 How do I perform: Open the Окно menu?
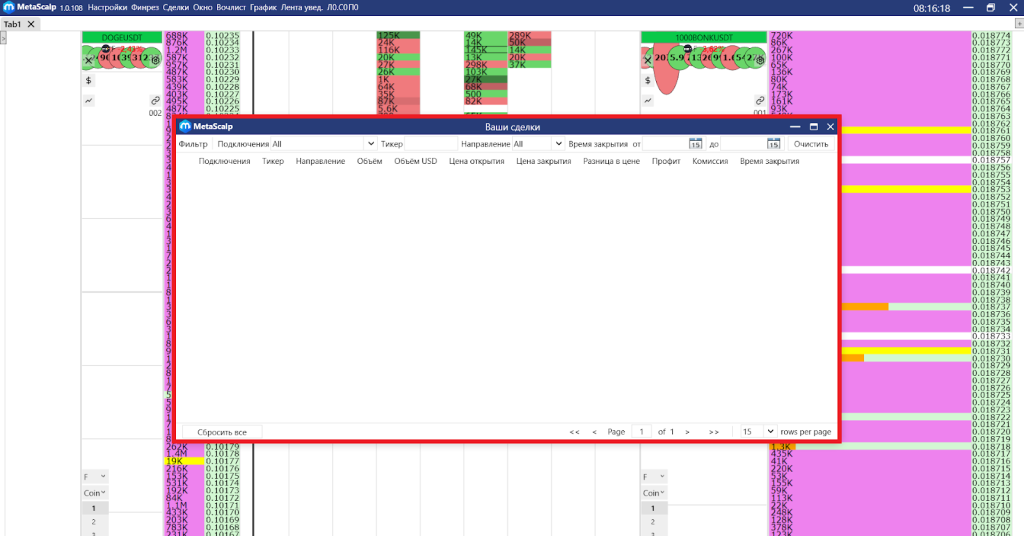click(202, 8)
